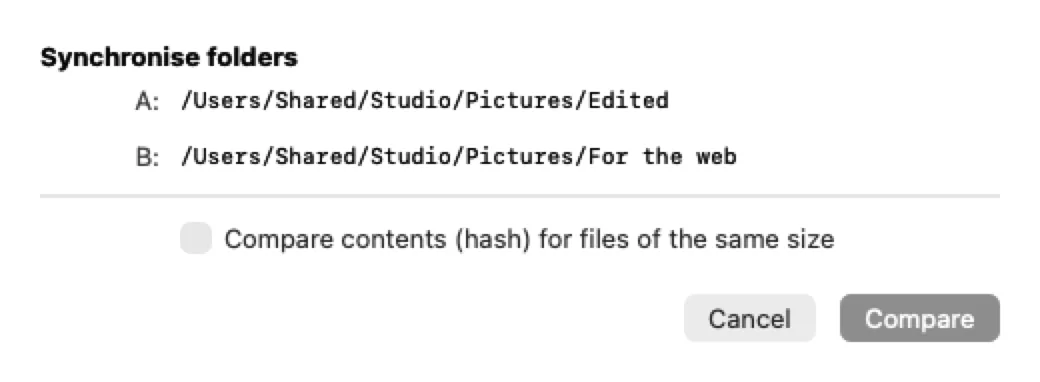Image resolution: width=1040 pixels, height=382 pixels.
Task: Click the Synchronise folders heading
Action: coord(169,57)
